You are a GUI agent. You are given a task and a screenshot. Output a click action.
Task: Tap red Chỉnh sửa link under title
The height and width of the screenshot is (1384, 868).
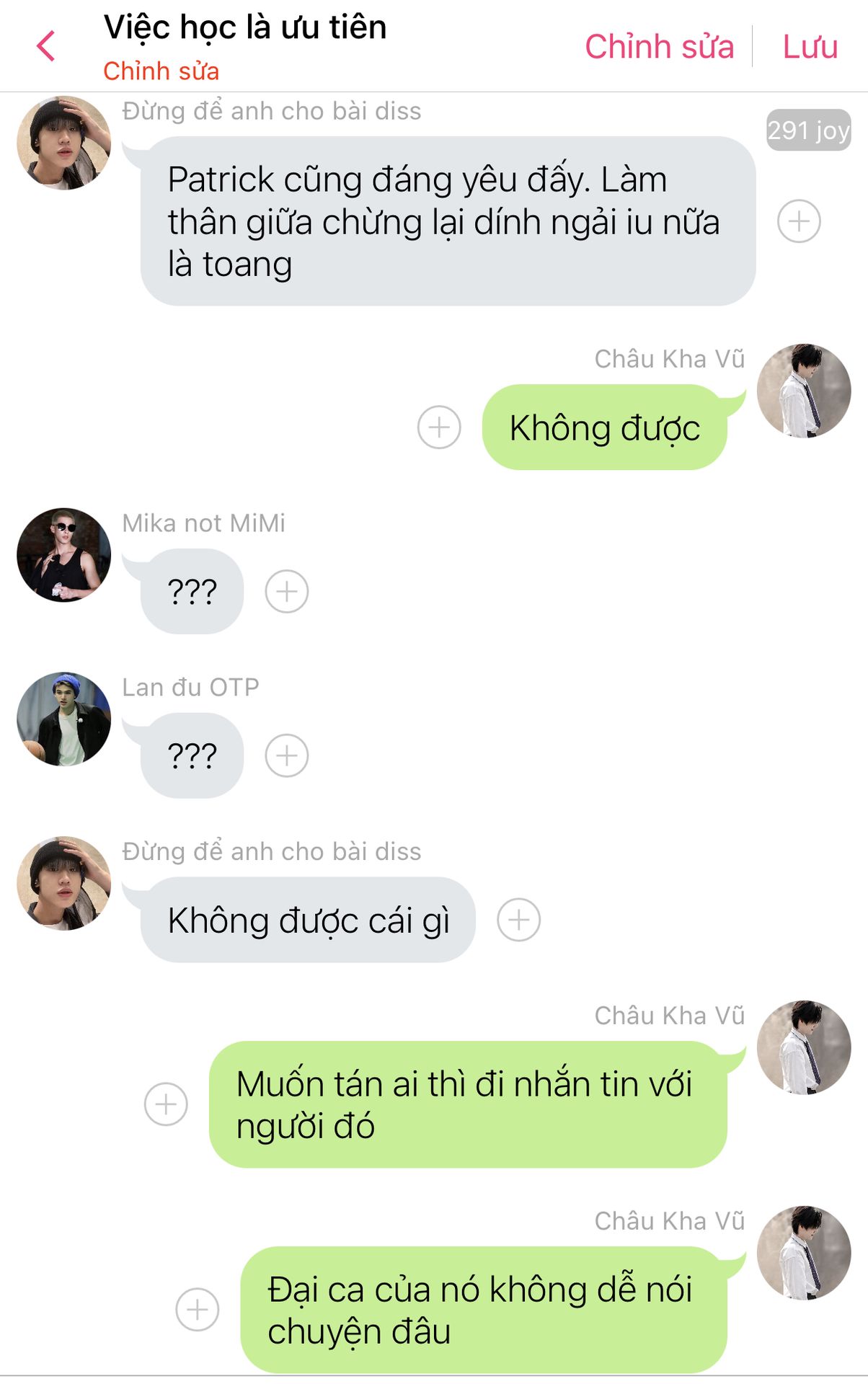(161, 71)
